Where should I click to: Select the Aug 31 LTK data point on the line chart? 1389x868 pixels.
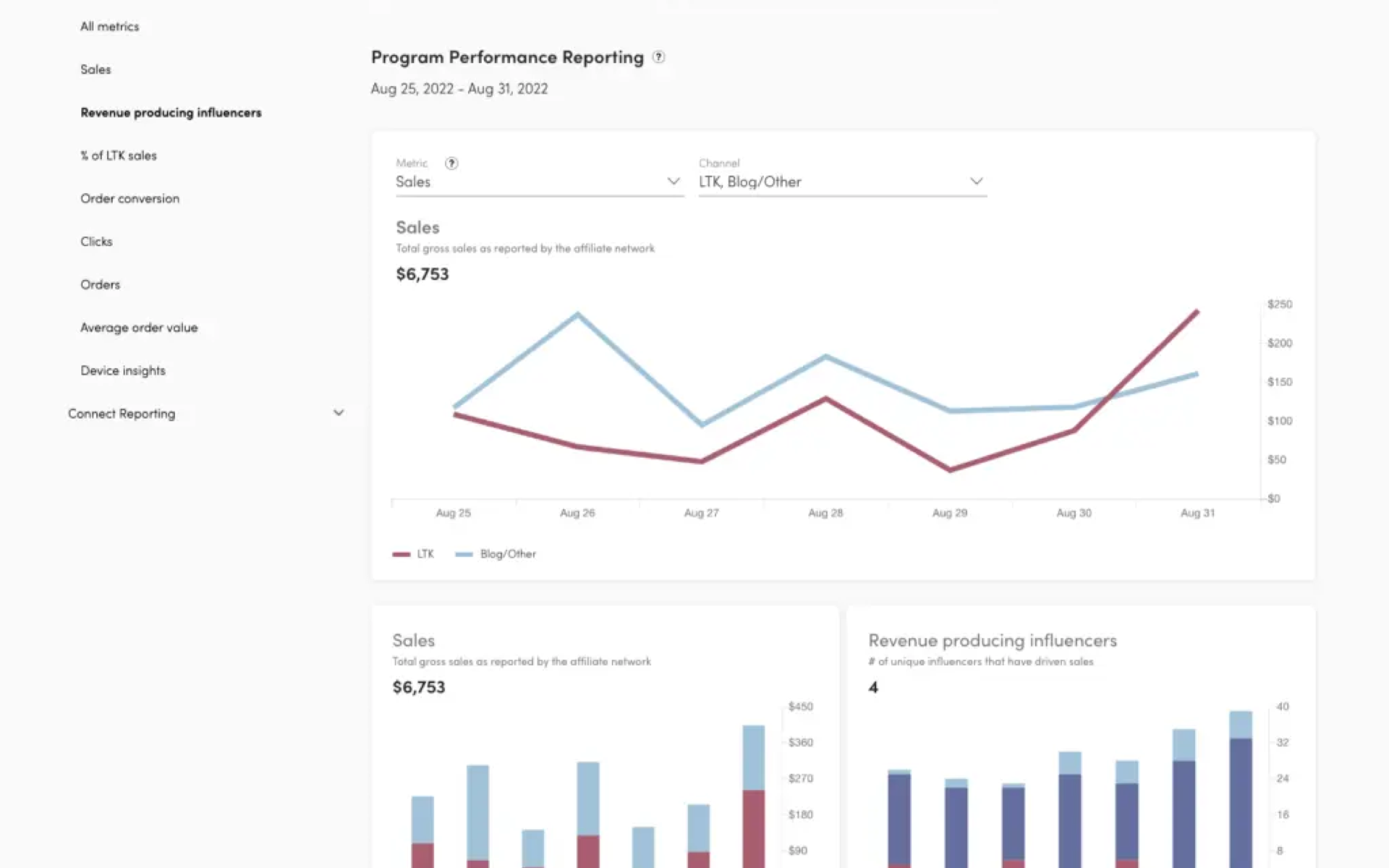tap(1197, 311)
